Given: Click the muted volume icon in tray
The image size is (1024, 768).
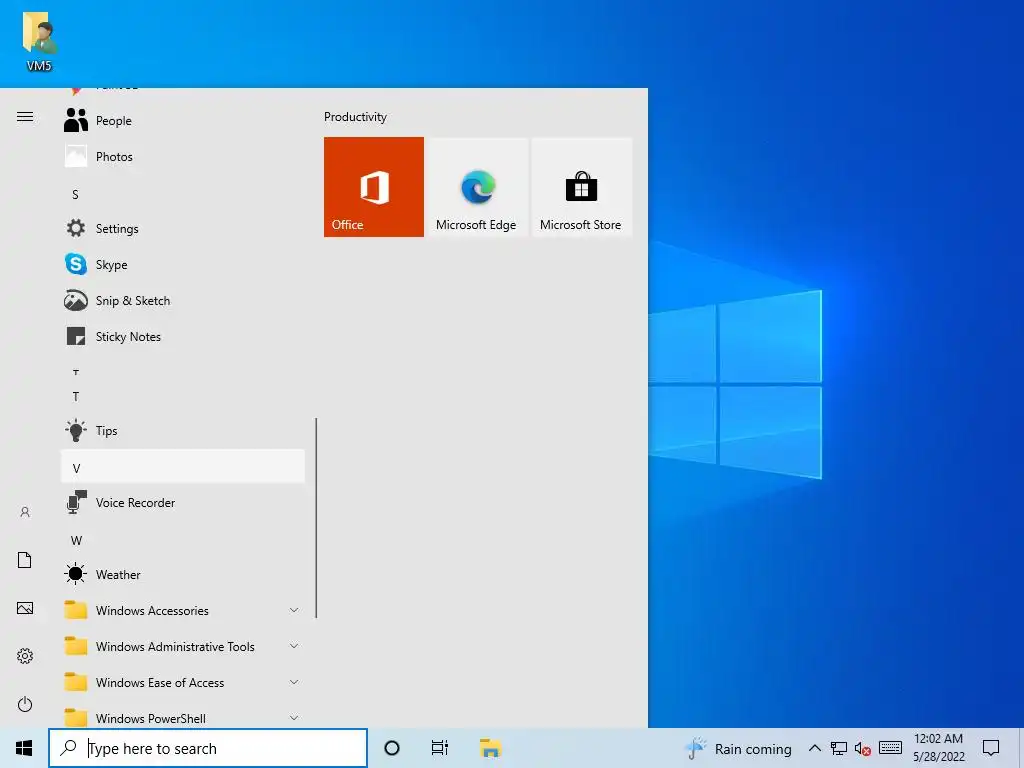Looking at the screenshot, I should coord(863,748).
